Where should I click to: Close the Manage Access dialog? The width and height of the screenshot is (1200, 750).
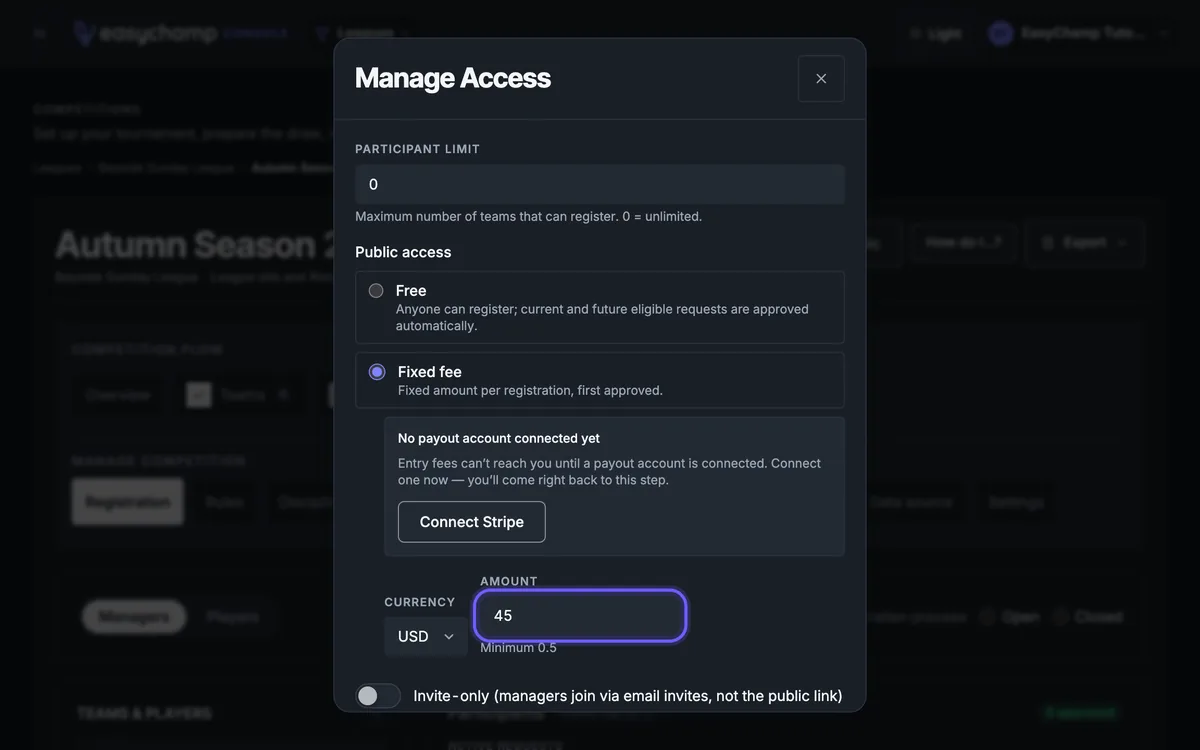click(821, 79)
